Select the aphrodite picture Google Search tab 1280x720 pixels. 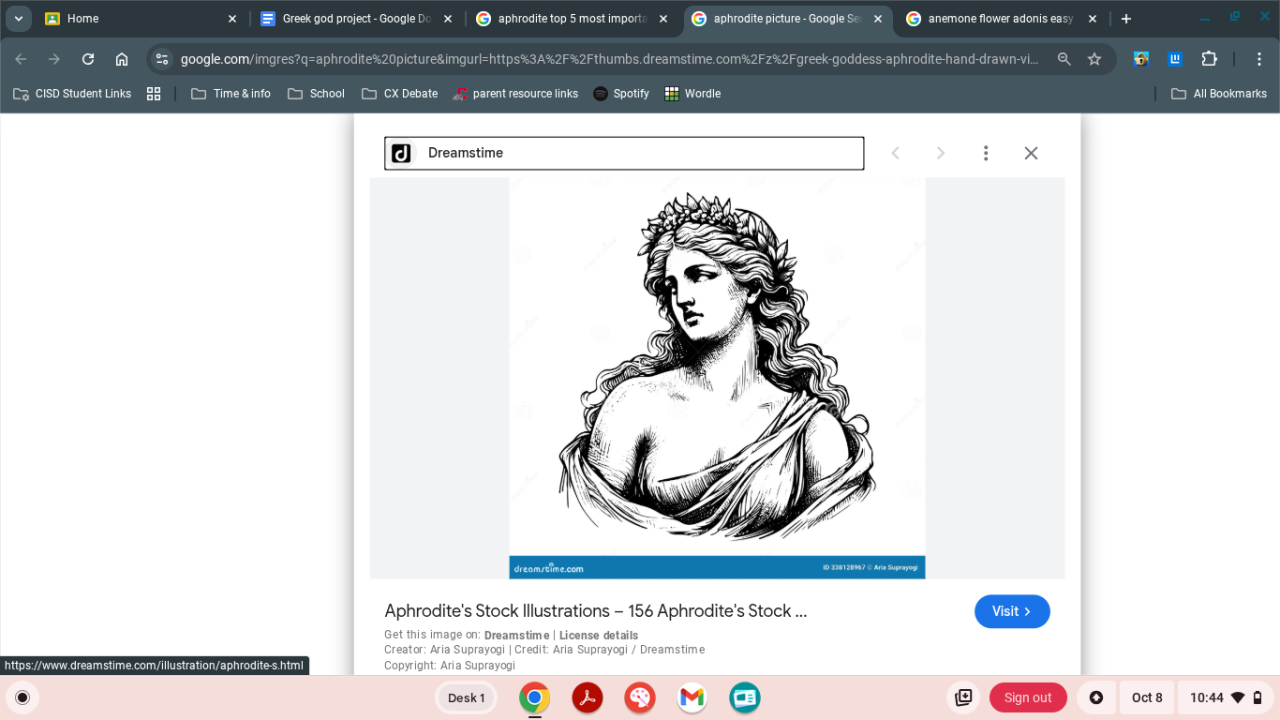(x=788, y=19)
